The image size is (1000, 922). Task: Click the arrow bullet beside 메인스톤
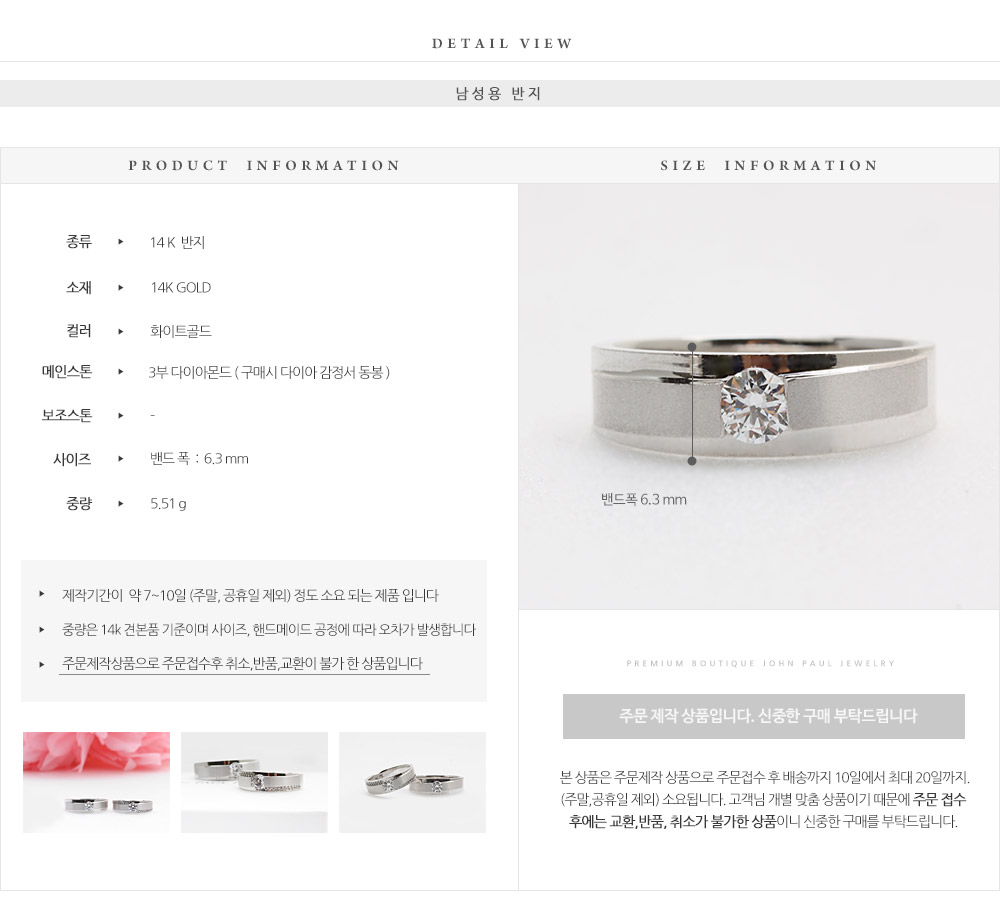coord(121,372)
